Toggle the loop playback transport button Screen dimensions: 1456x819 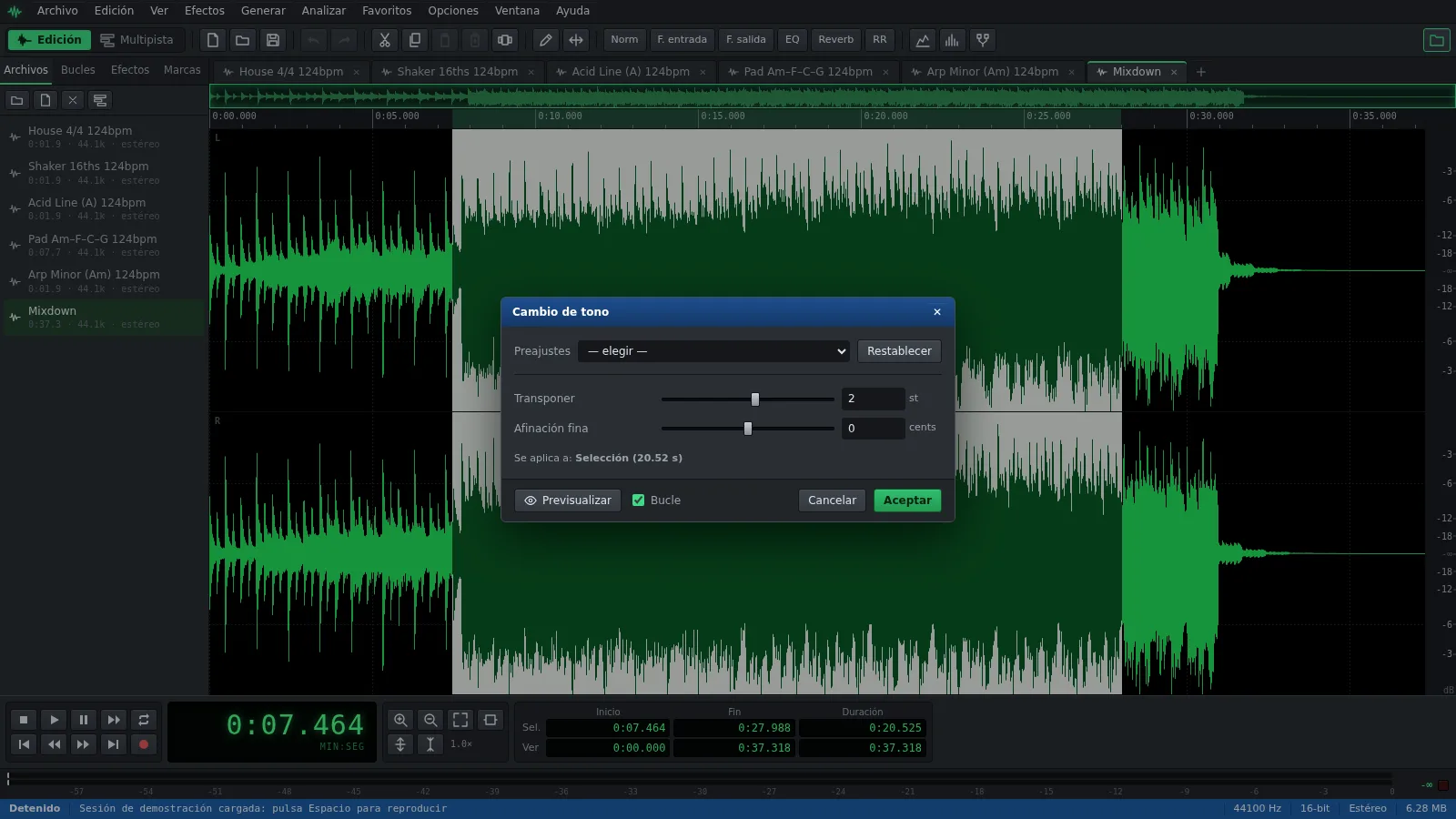(143, 720)
